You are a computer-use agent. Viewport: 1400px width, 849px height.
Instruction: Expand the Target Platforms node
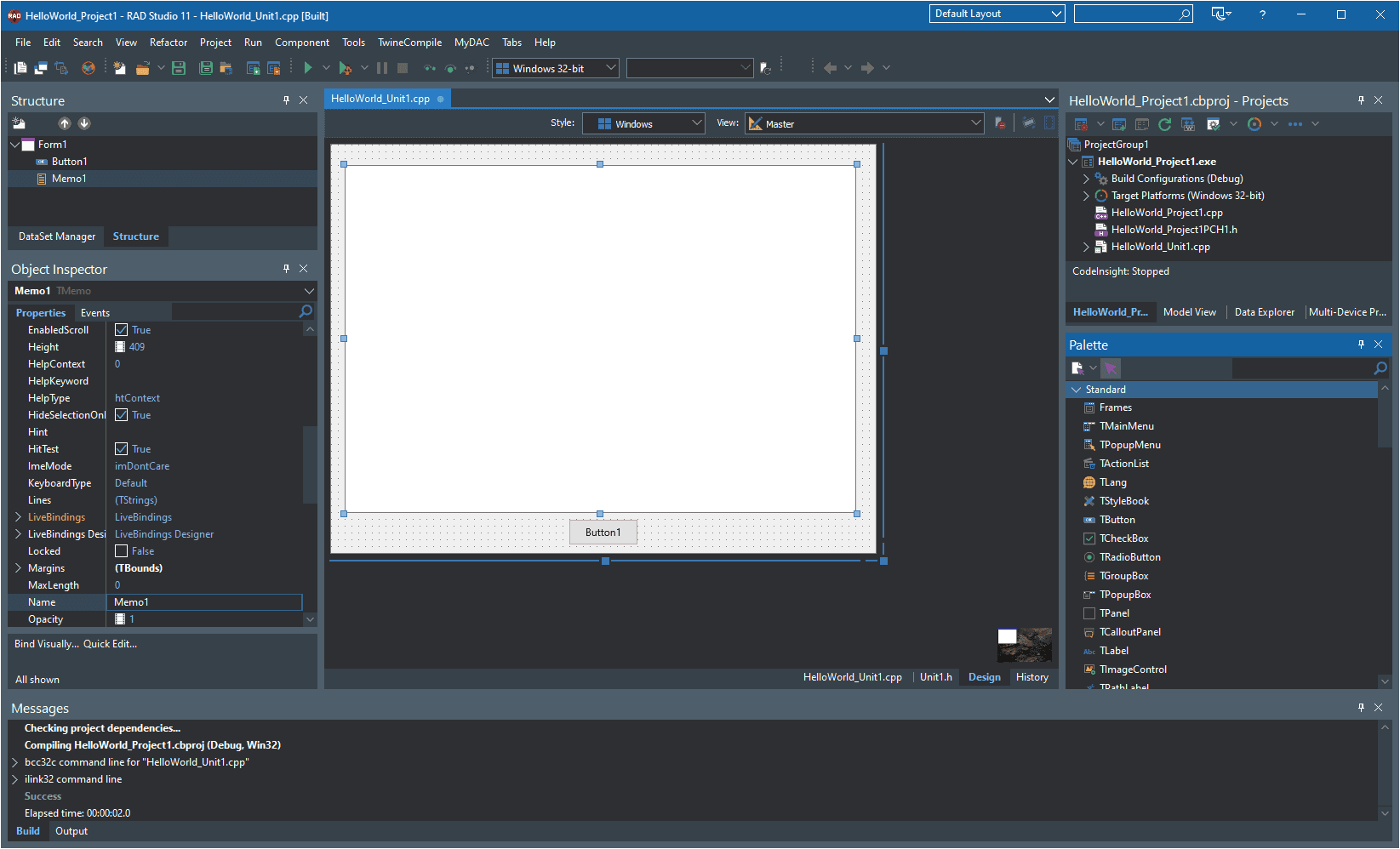(x=1086, y=196)
